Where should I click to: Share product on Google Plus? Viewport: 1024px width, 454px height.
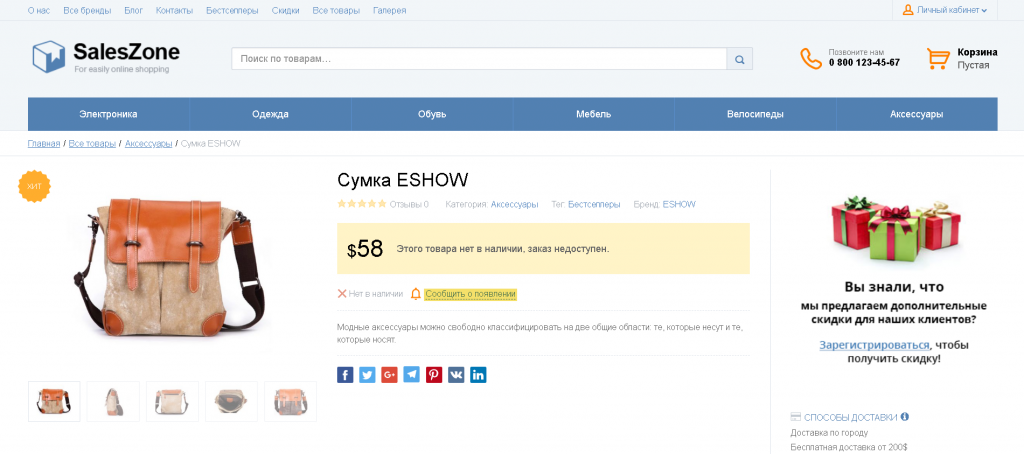[x=389, y=375]
